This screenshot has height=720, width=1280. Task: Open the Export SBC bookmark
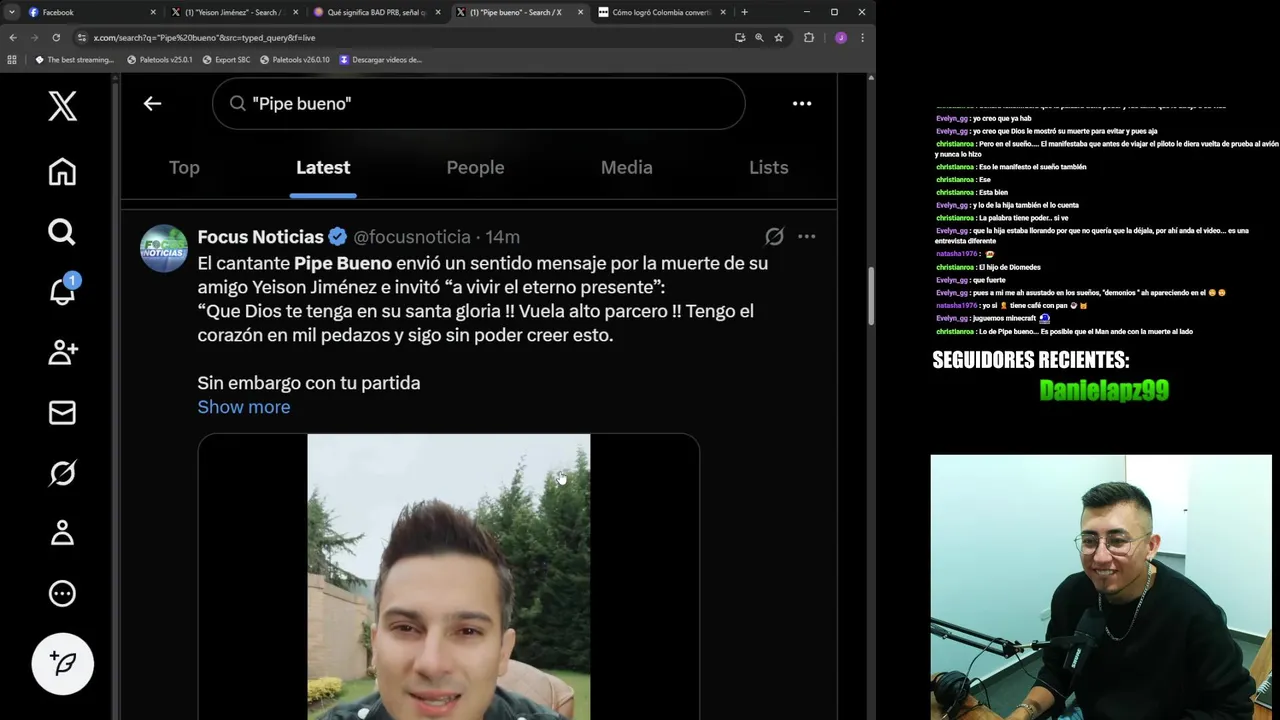[x=226, y=60]
